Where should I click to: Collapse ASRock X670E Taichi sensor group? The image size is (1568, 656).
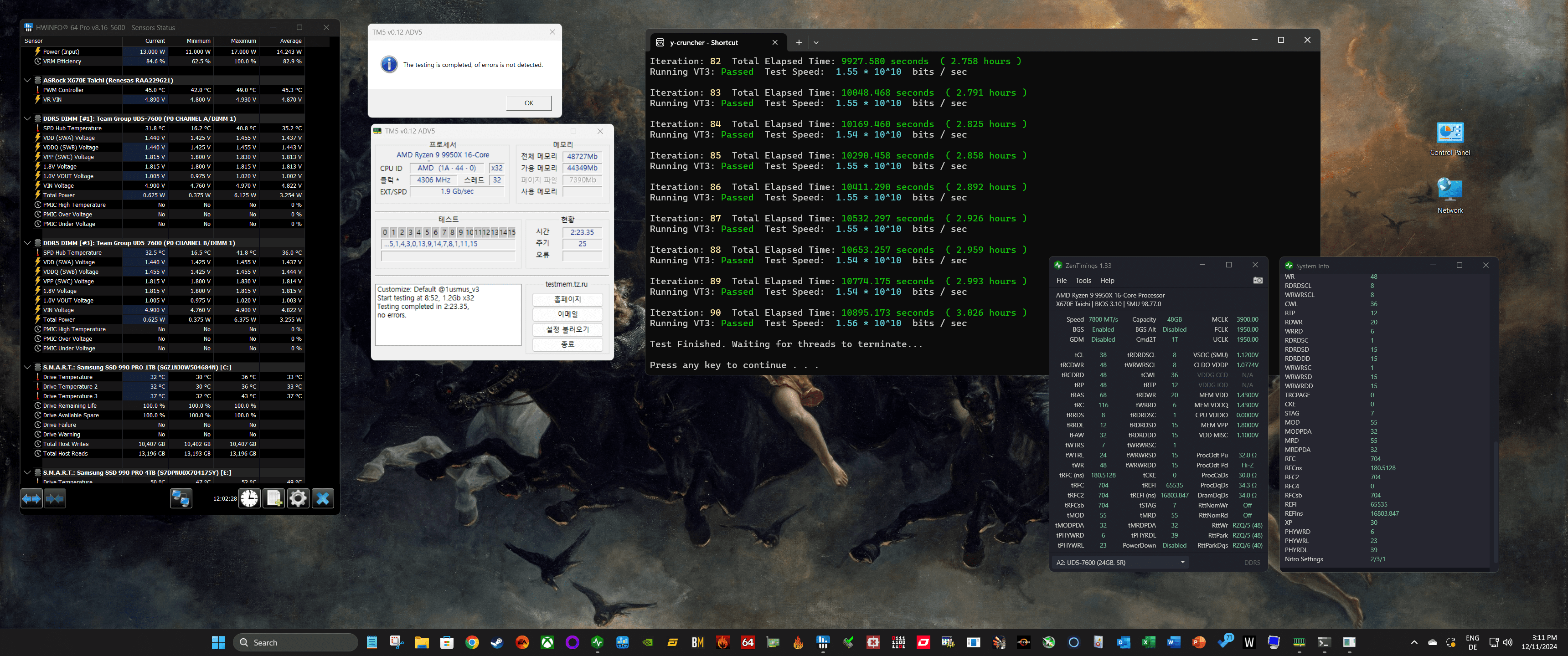(x=27, y=80)
